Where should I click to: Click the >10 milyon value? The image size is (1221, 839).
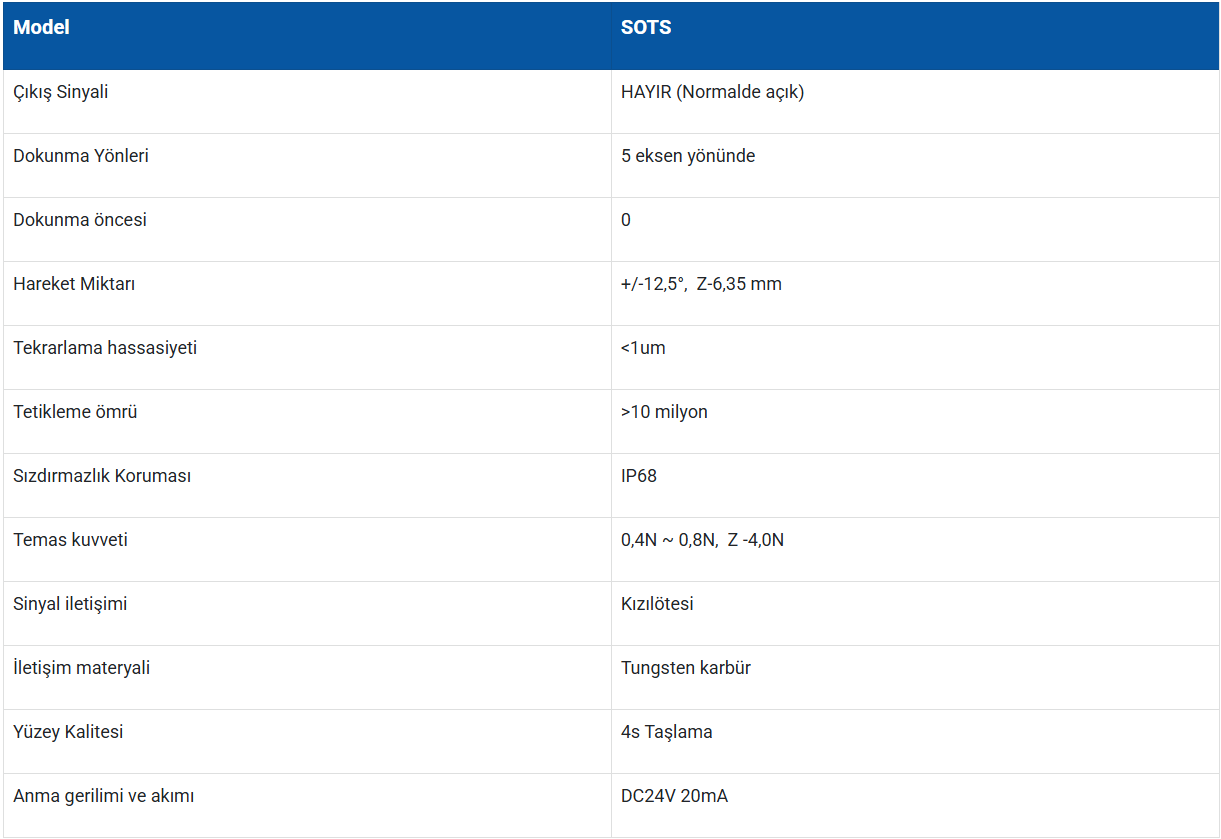pos(664,412)
